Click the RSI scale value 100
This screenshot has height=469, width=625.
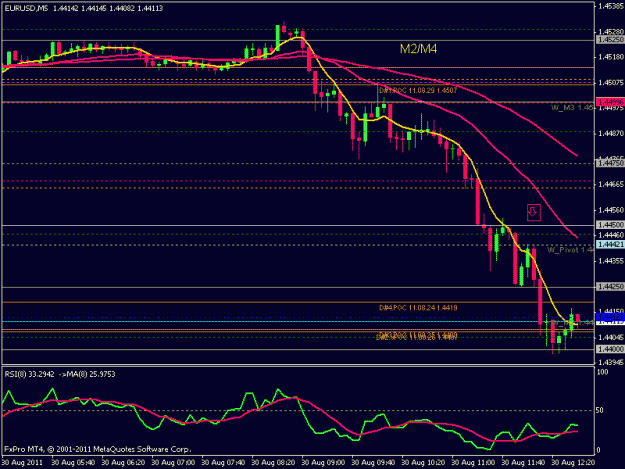click(x=603, y=372)
